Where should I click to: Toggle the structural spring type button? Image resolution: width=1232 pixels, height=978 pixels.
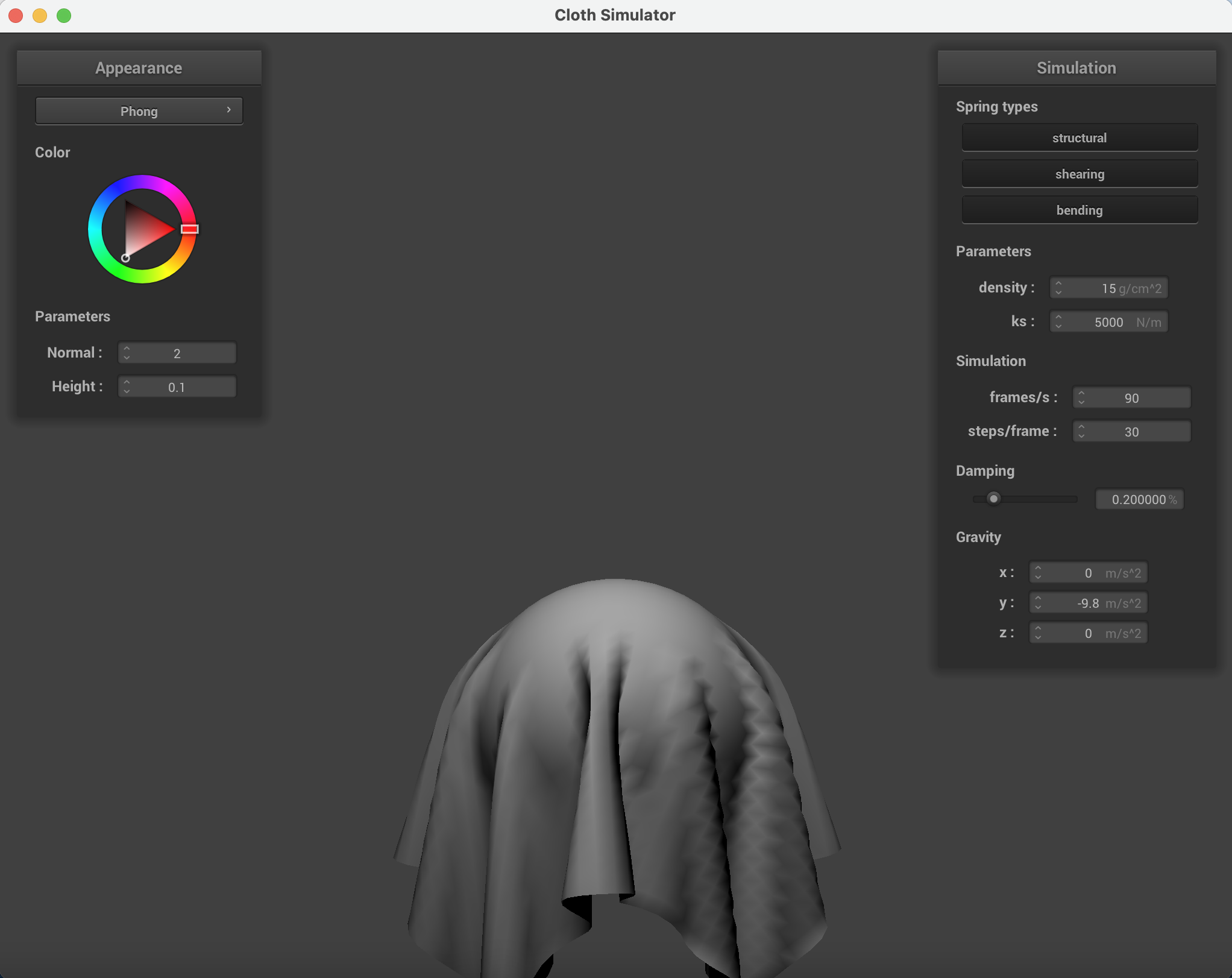tap(1079, 137)
